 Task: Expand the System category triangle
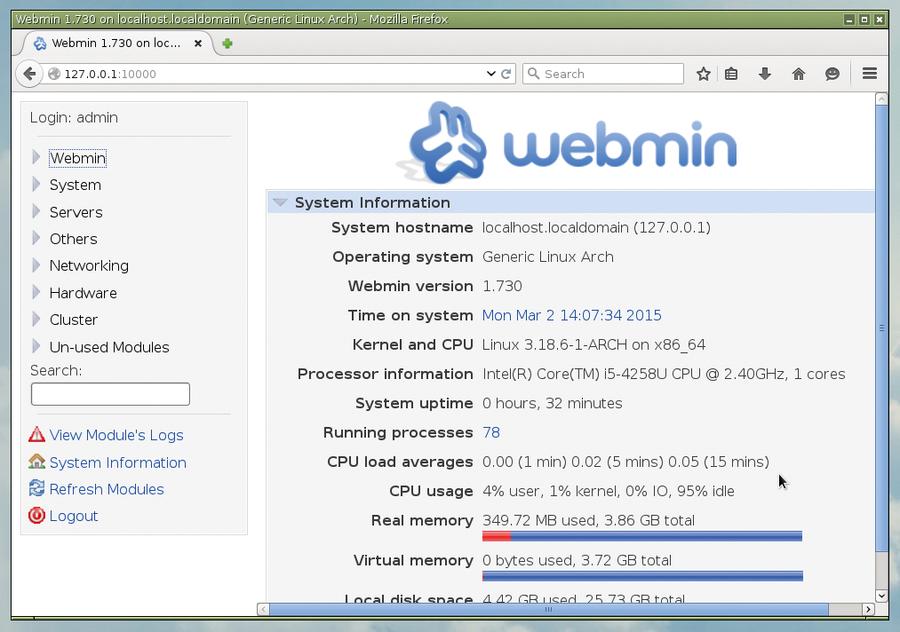pos(36,184)
